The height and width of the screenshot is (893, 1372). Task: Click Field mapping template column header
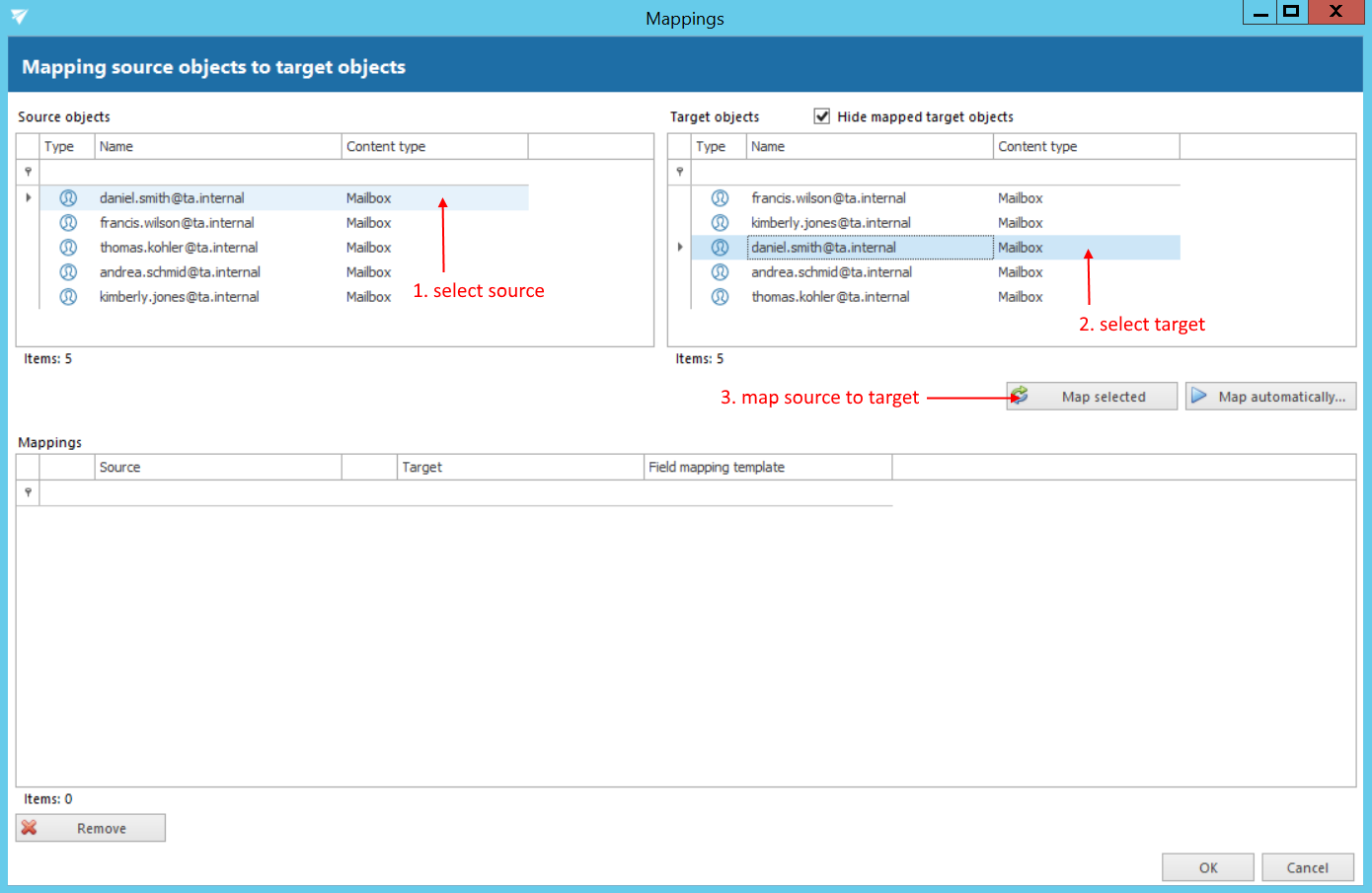(767, 468)
